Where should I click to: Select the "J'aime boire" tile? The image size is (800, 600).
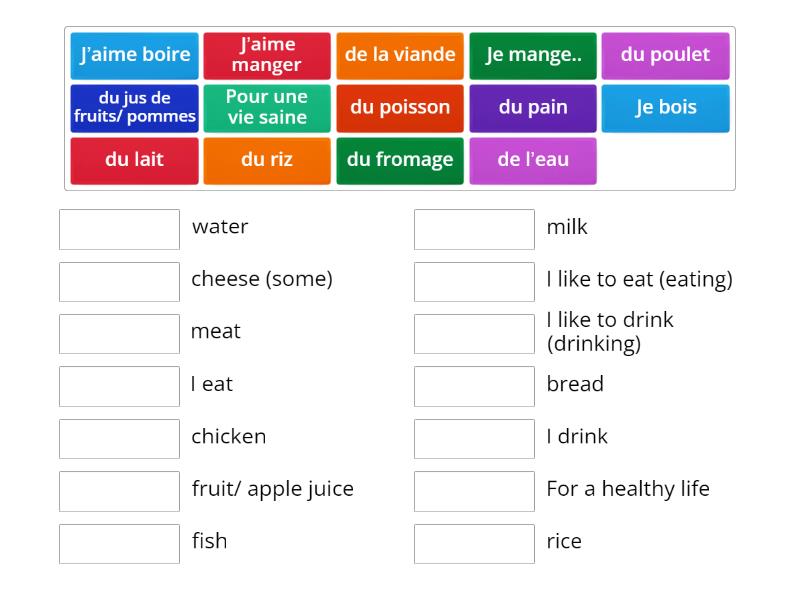pos(134,55)
